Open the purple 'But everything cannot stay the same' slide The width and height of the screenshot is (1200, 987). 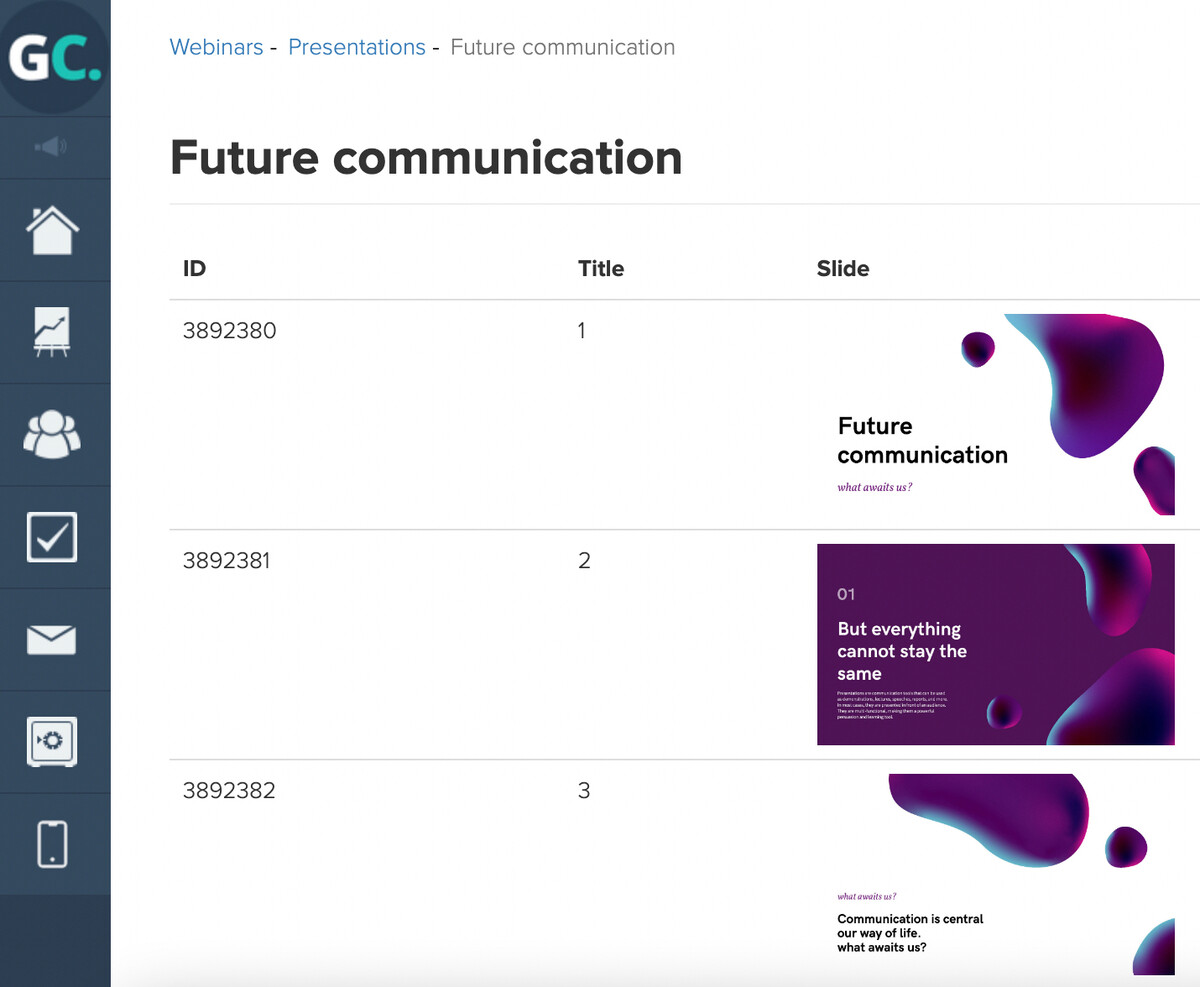996,644
